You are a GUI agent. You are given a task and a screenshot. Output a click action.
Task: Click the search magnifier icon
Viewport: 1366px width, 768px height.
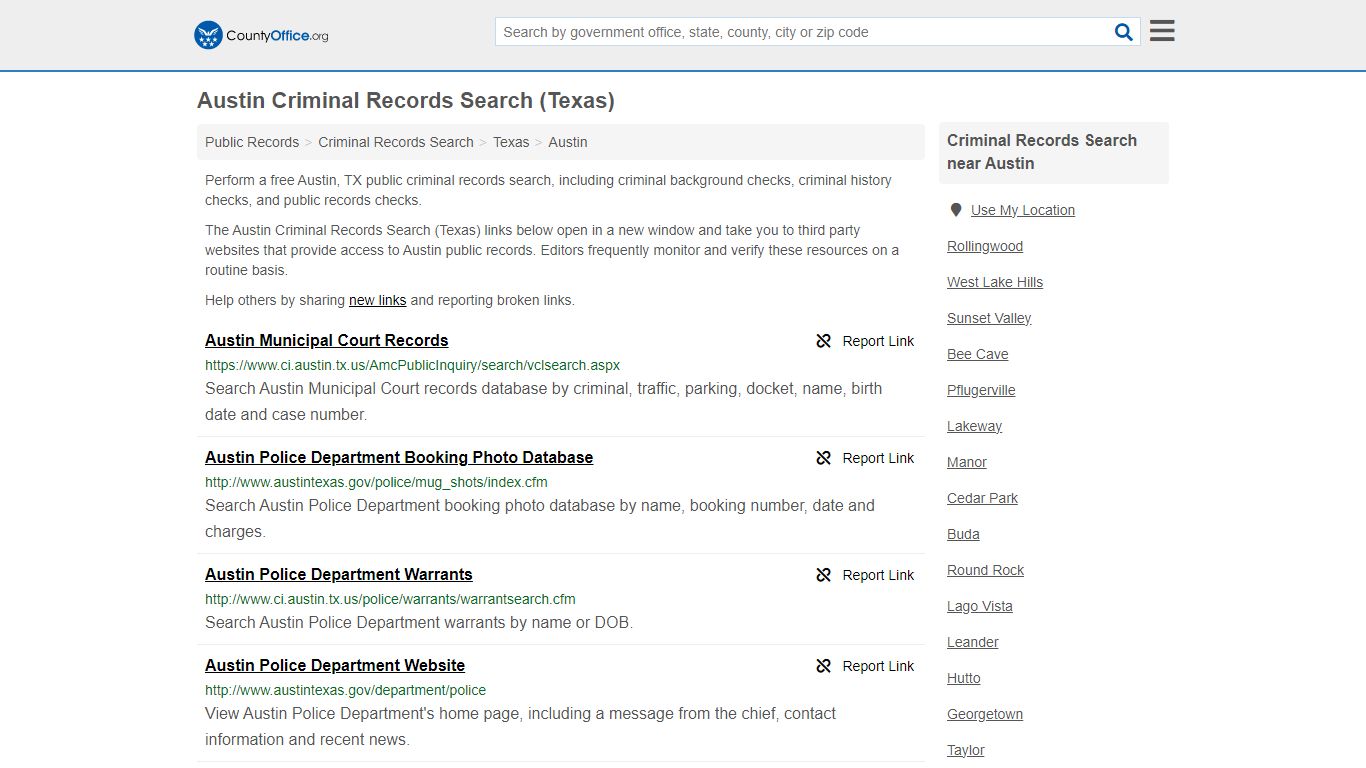pos(1124,32)
